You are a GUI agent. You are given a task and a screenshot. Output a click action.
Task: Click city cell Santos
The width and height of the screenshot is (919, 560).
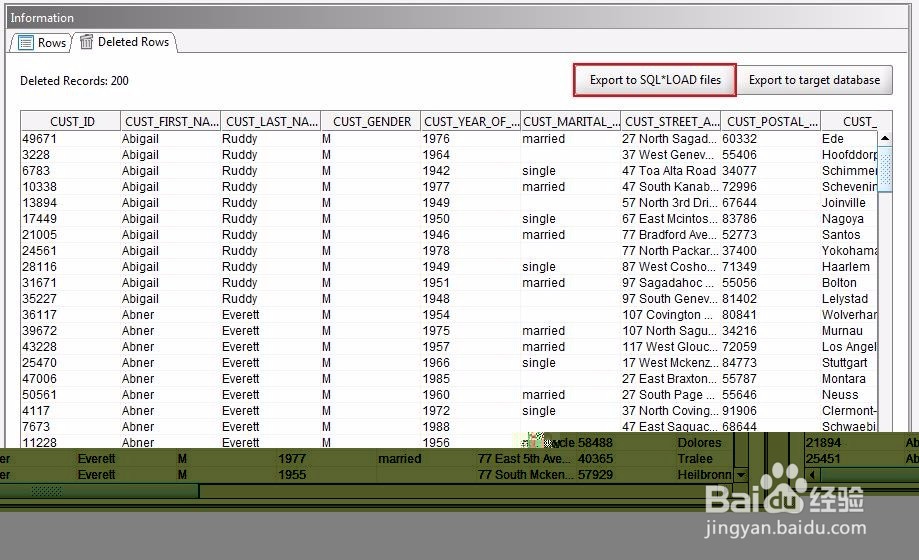point(849,235)
